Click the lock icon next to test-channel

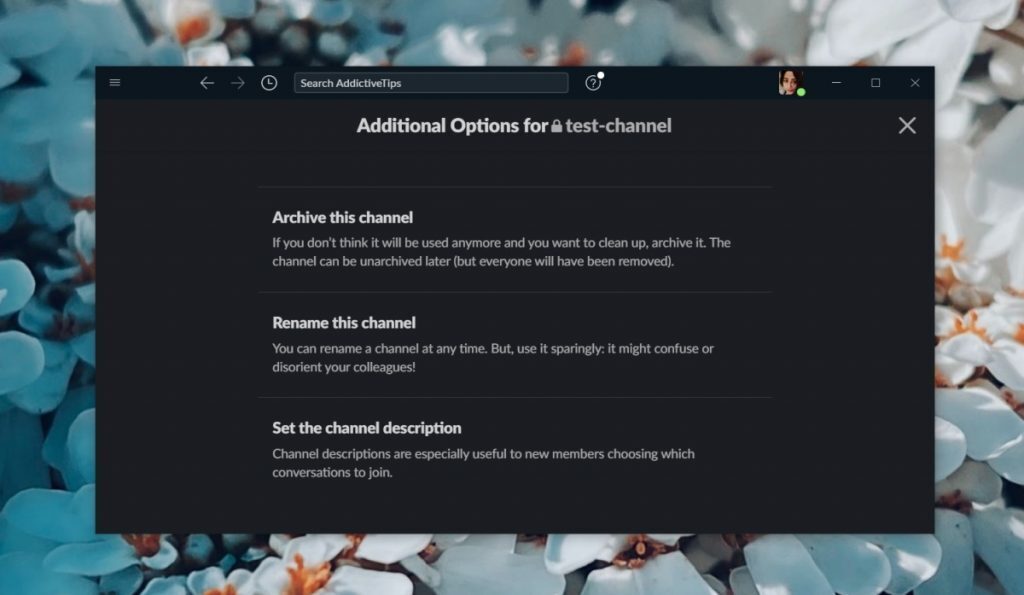point(556,126)
